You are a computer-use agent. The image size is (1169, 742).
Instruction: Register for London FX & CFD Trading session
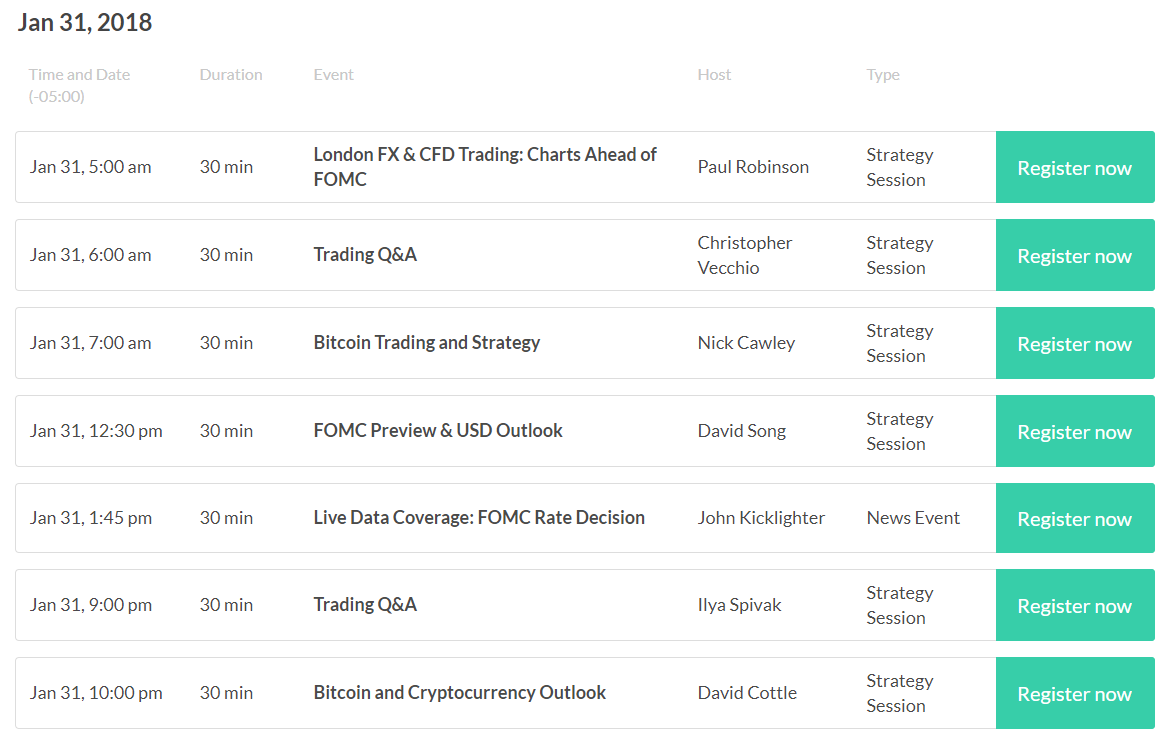pyautogui.click(x=1074, y=167)
